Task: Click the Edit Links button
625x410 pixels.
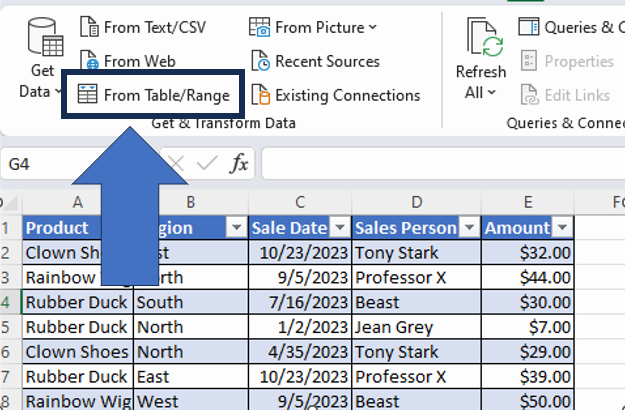Action: click(x=566, y=95)
